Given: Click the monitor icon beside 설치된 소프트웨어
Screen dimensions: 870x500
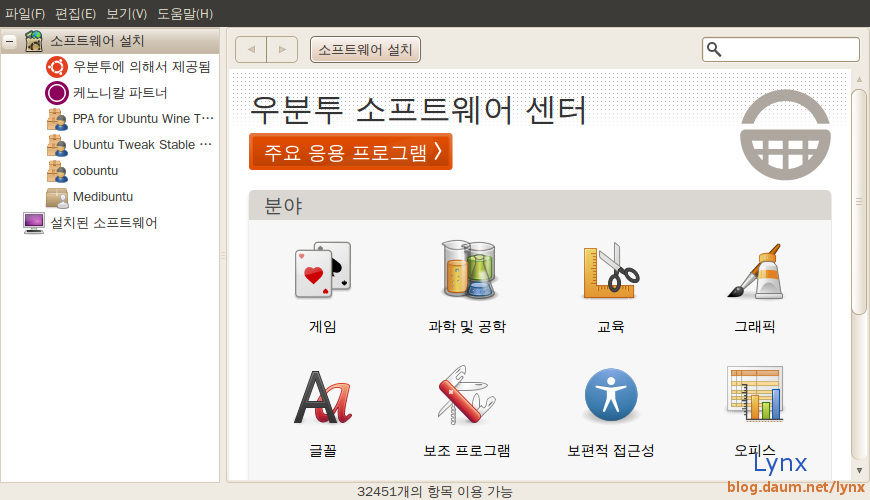Looking at the screenshot, I should pyautogui.click(x=34, y=223).
